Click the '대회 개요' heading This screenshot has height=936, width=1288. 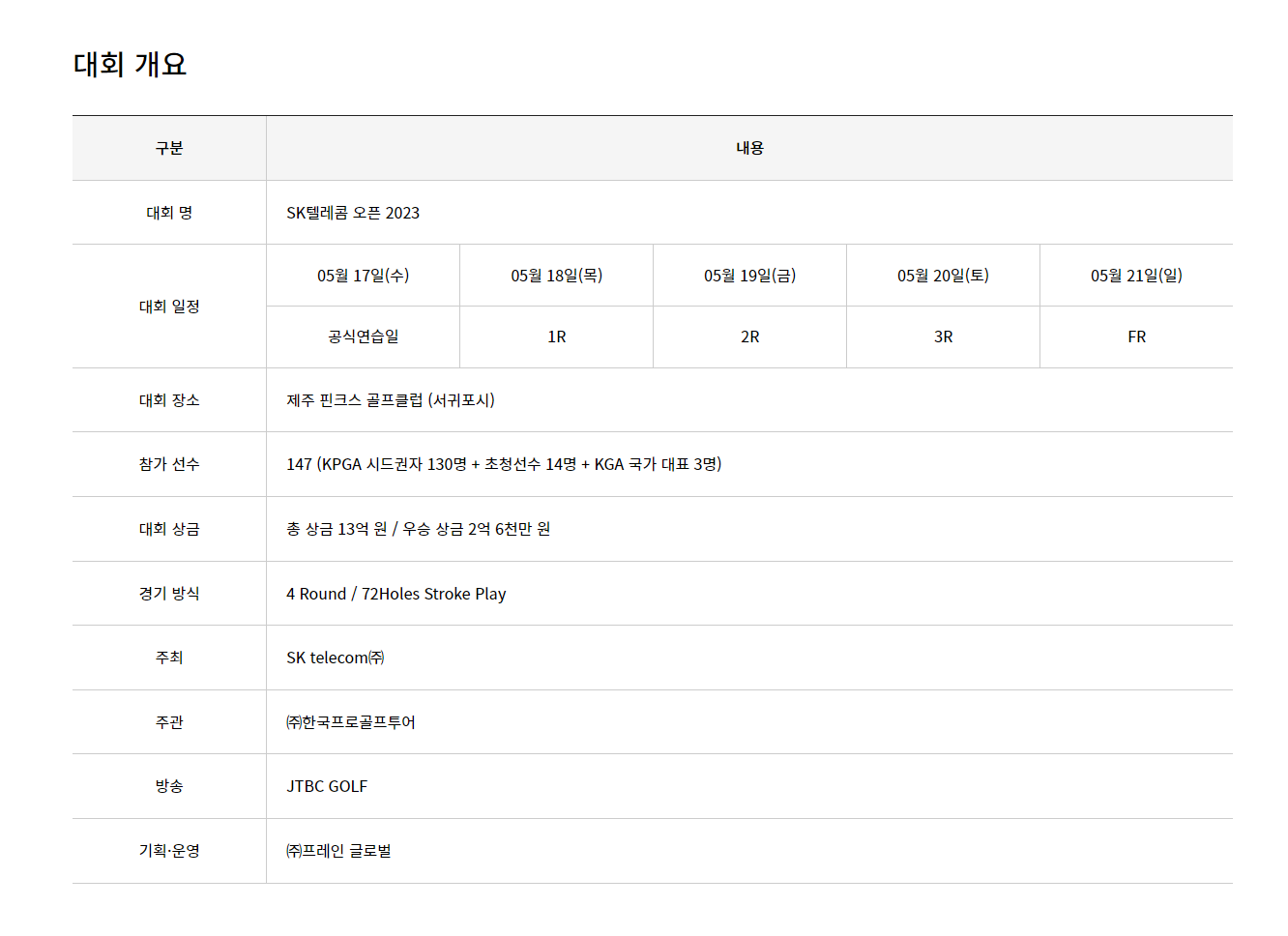130,64
